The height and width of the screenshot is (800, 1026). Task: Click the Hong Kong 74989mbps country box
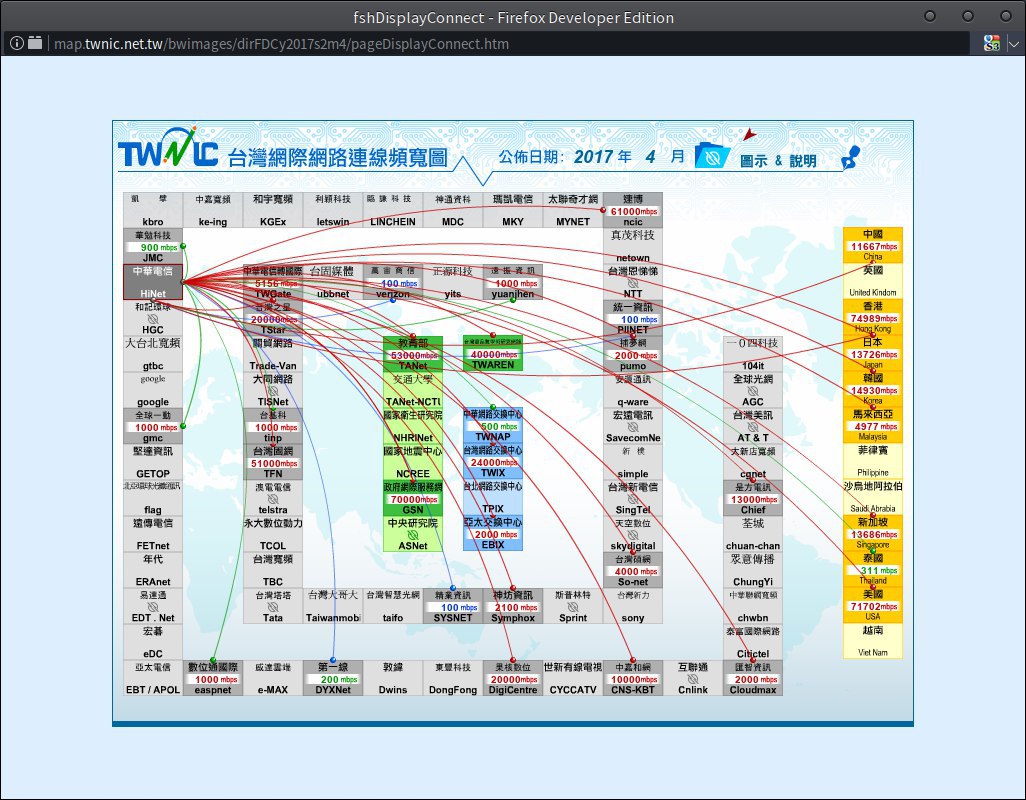[873, 317]
